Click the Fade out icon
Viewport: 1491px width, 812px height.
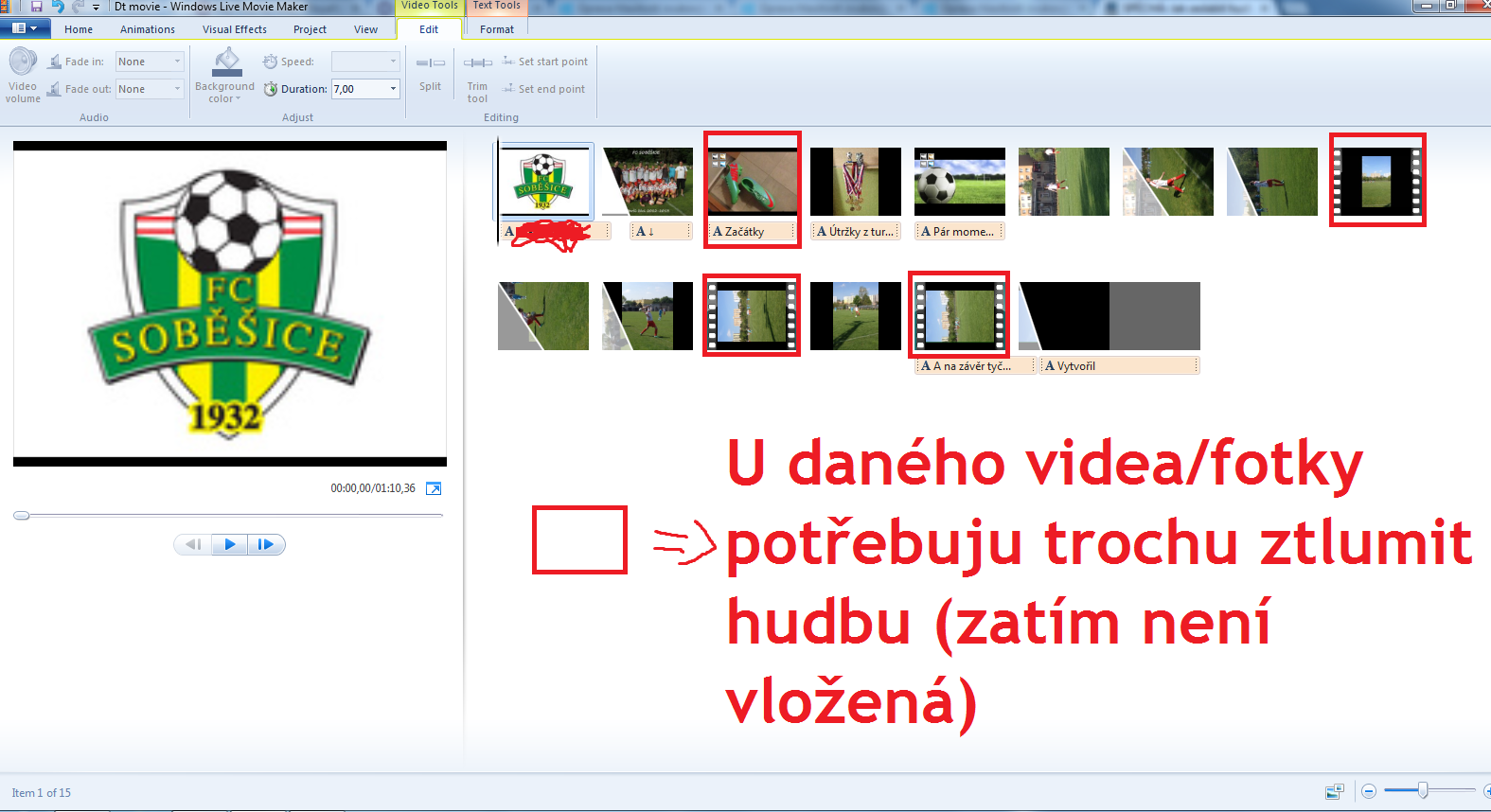(x=55, y=89)
